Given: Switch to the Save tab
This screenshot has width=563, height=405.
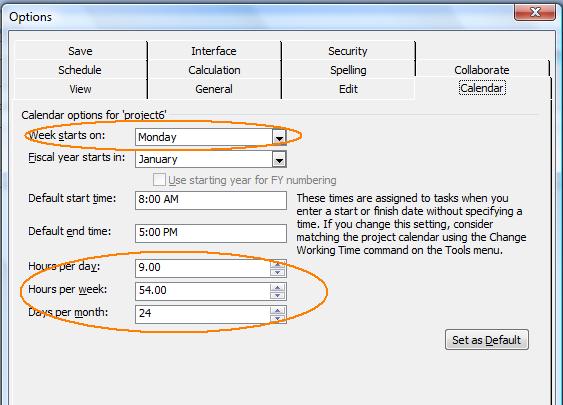Looking at the screenshot, I should click(x=80, y=51).
